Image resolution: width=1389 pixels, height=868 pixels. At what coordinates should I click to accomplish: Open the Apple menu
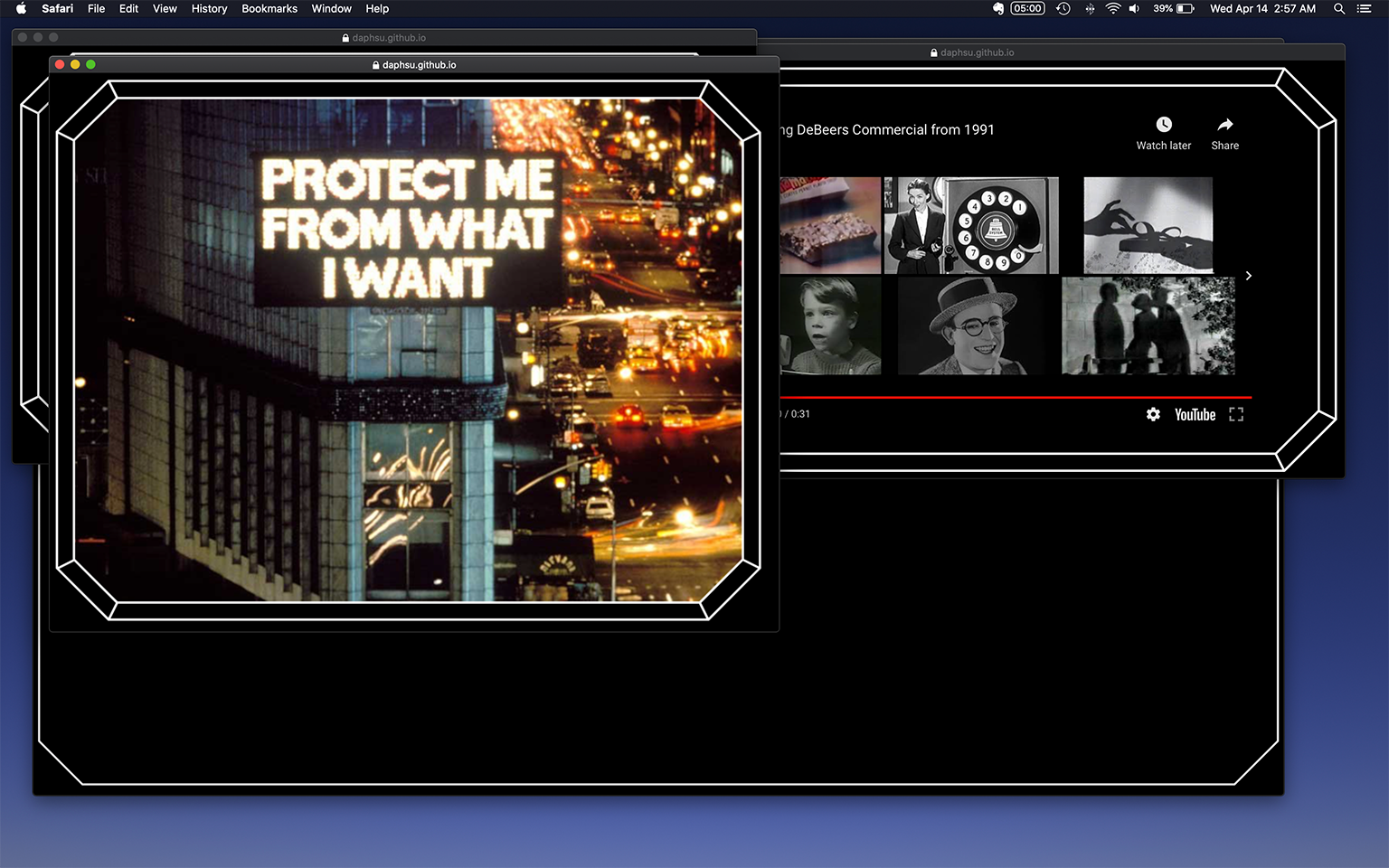[x=21, y=8]
